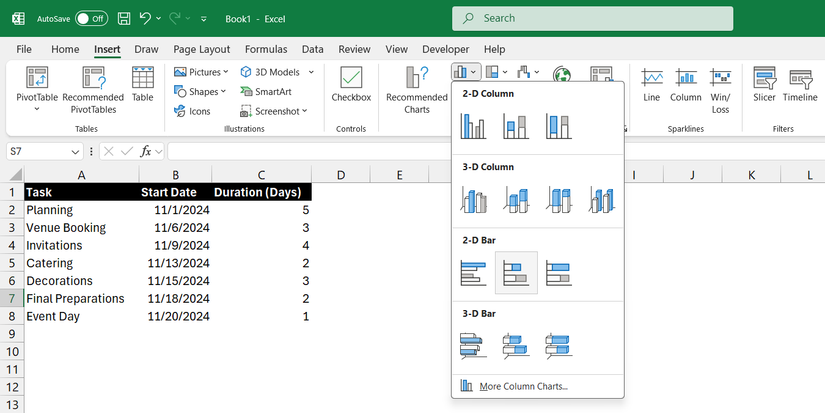This screenshot has height=413, width=825.
Task: Click the PivotTable icon
Action: coord(37,79)
